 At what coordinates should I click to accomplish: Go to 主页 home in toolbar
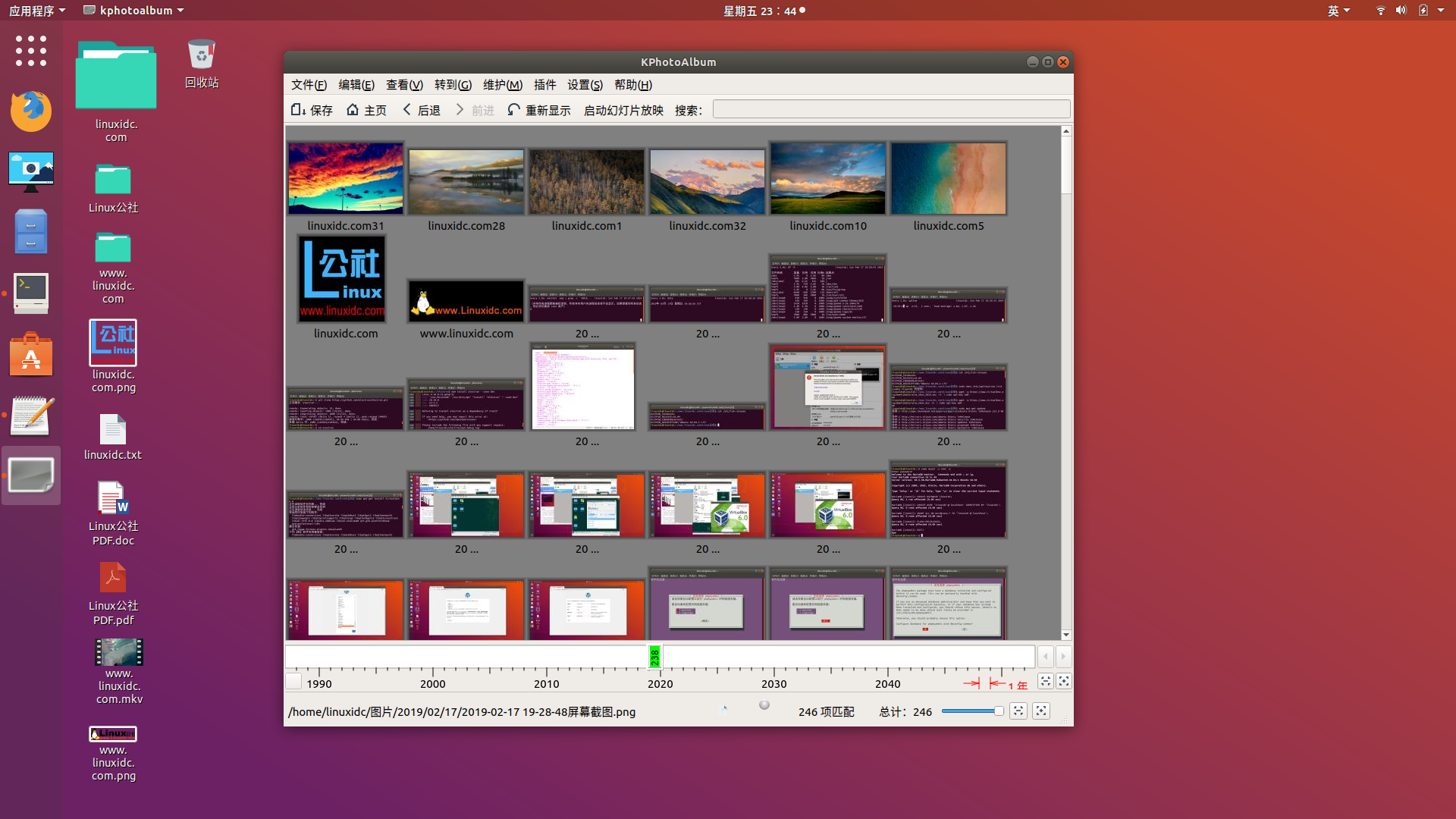pos(366,110)
